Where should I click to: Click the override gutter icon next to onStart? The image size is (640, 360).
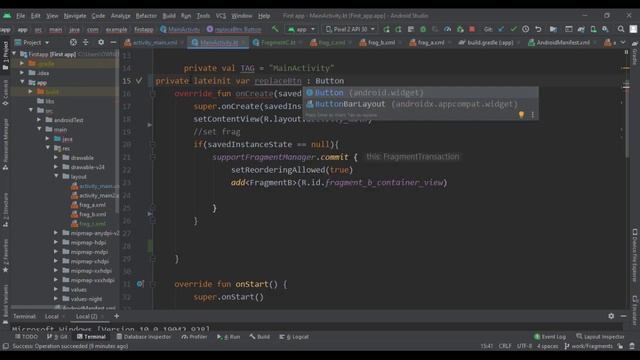point(140,284)
